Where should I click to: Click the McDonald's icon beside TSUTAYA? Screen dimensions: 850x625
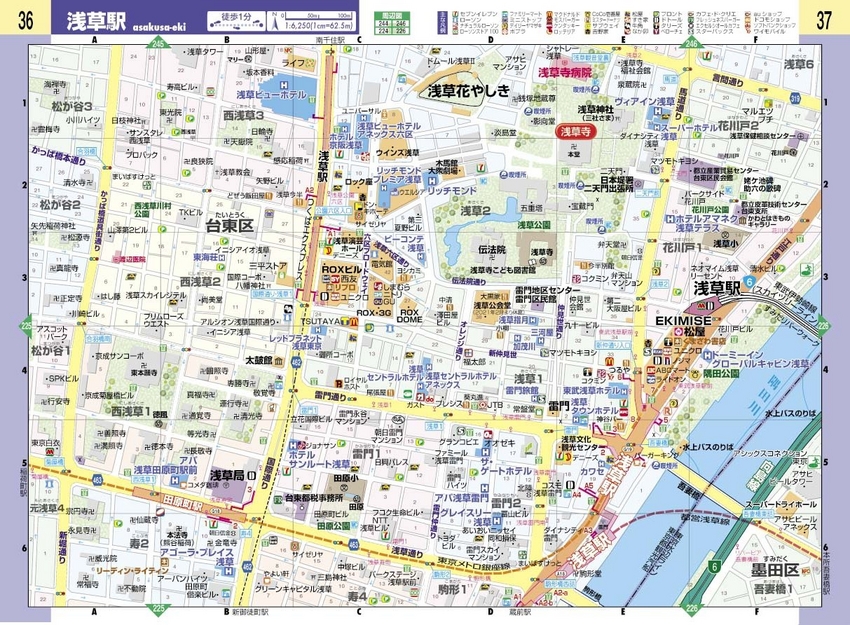[x=352, y=321]
